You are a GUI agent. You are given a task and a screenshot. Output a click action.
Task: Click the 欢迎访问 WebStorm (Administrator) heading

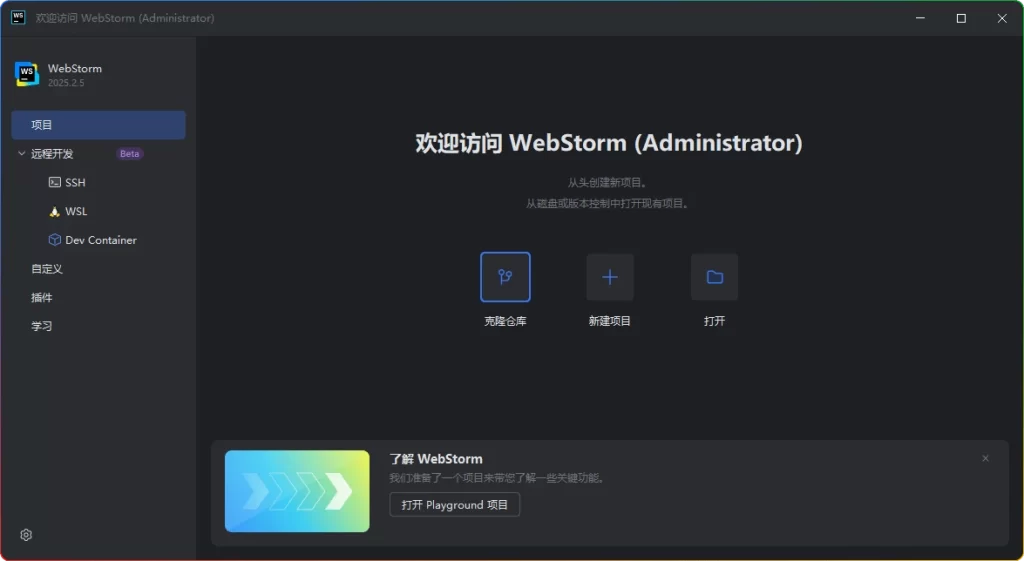(609, 142)
